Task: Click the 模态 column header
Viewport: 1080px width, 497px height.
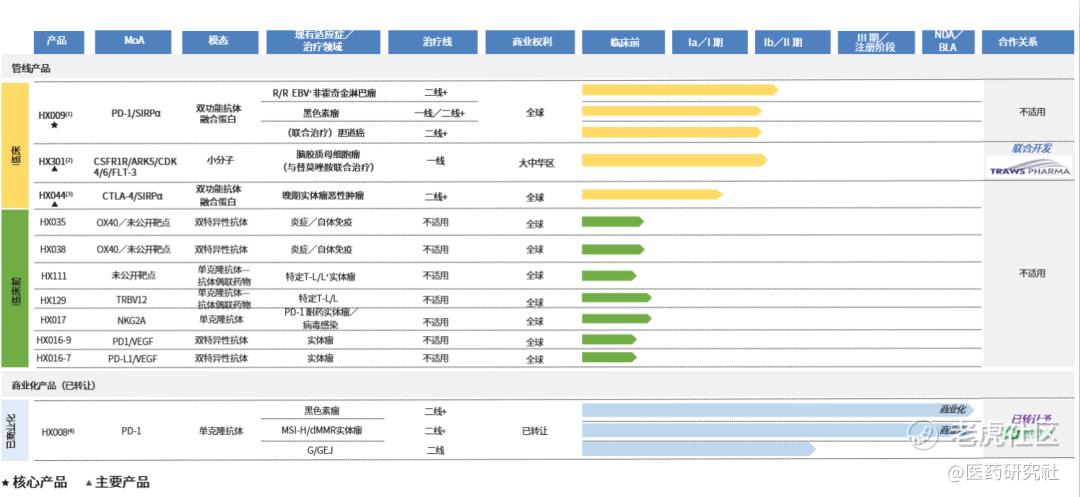Action: point(220,42)
